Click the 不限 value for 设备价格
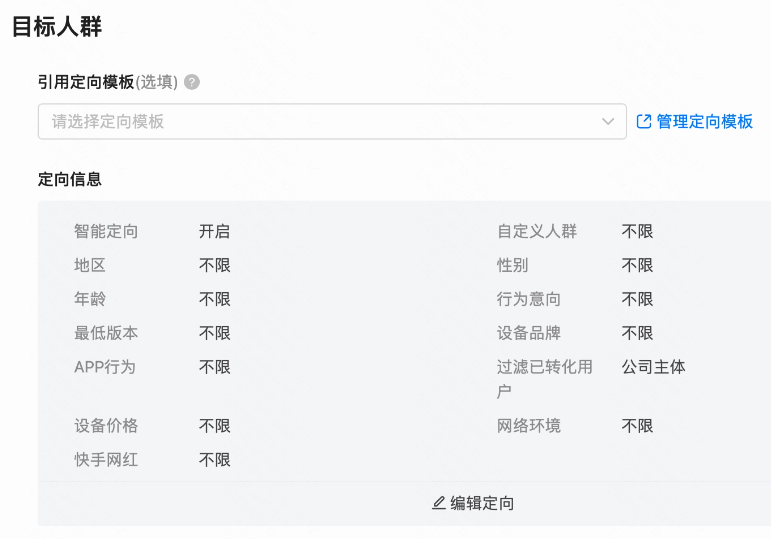This screenshot has width=771, height=539. [x=214, y=425]
